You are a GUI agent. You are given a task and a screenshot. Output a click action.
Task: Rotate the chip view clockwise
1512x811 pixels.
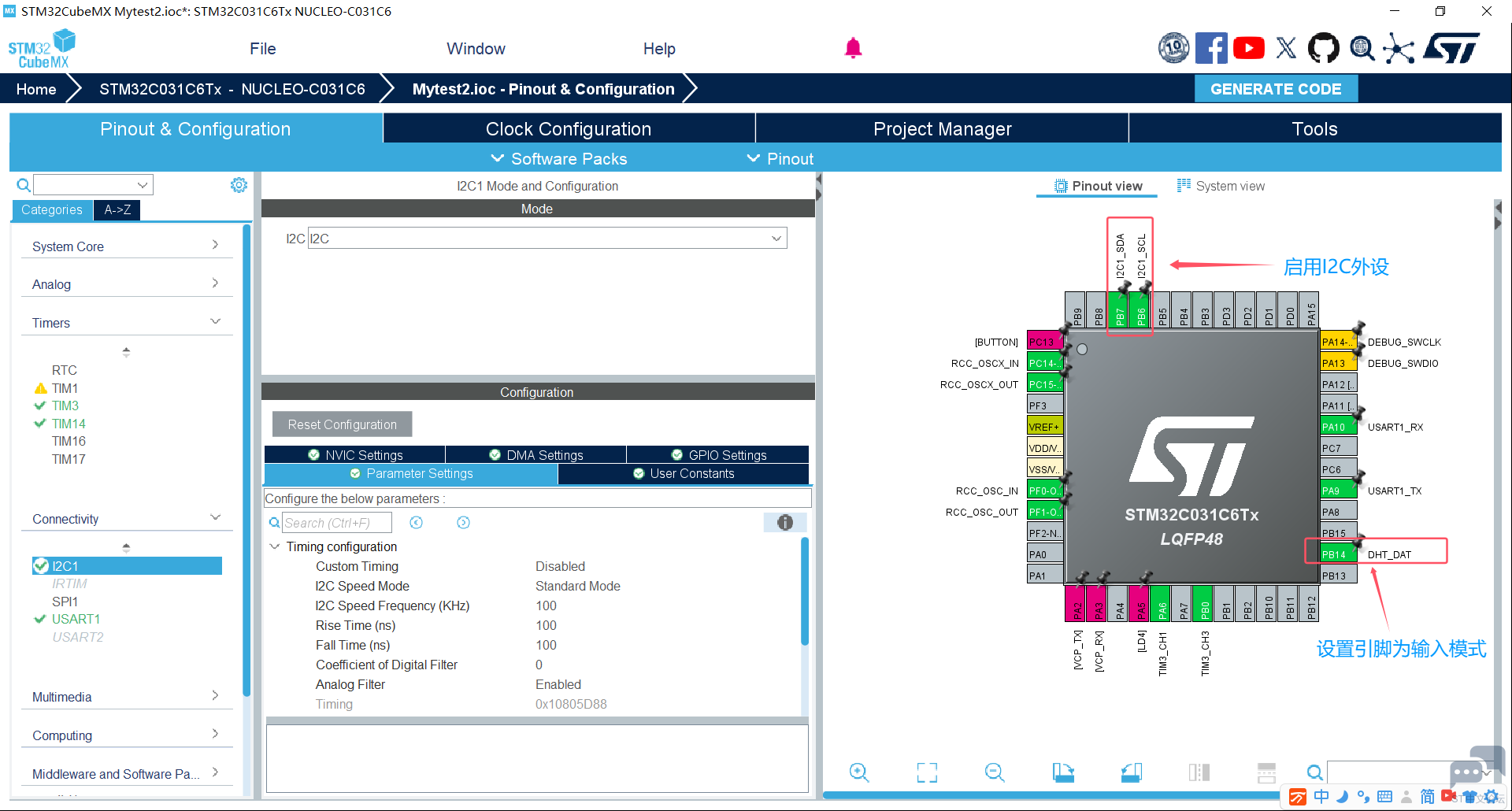point(1063,772)
